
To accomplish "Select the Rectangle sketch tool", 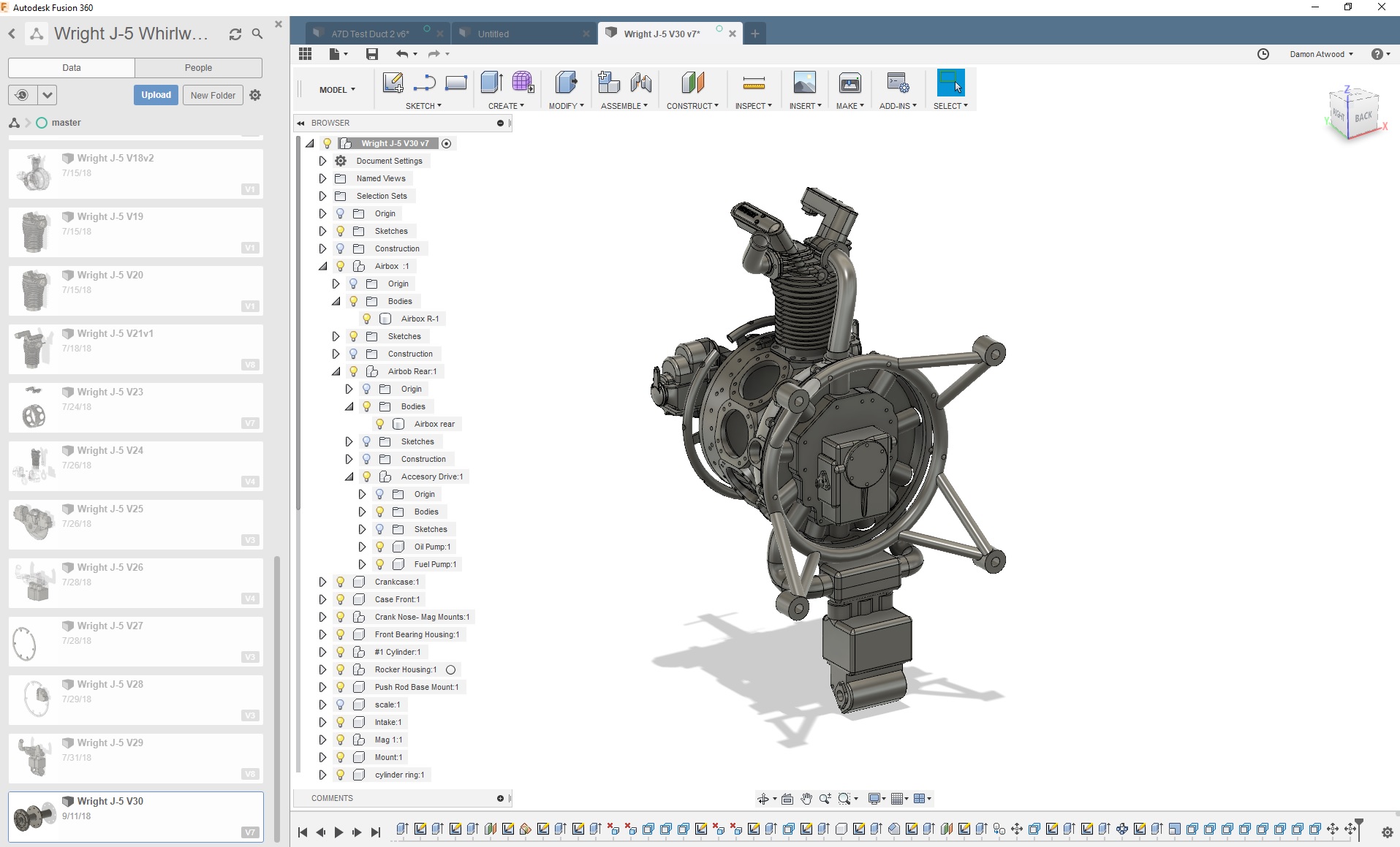I will coord(455,83).
